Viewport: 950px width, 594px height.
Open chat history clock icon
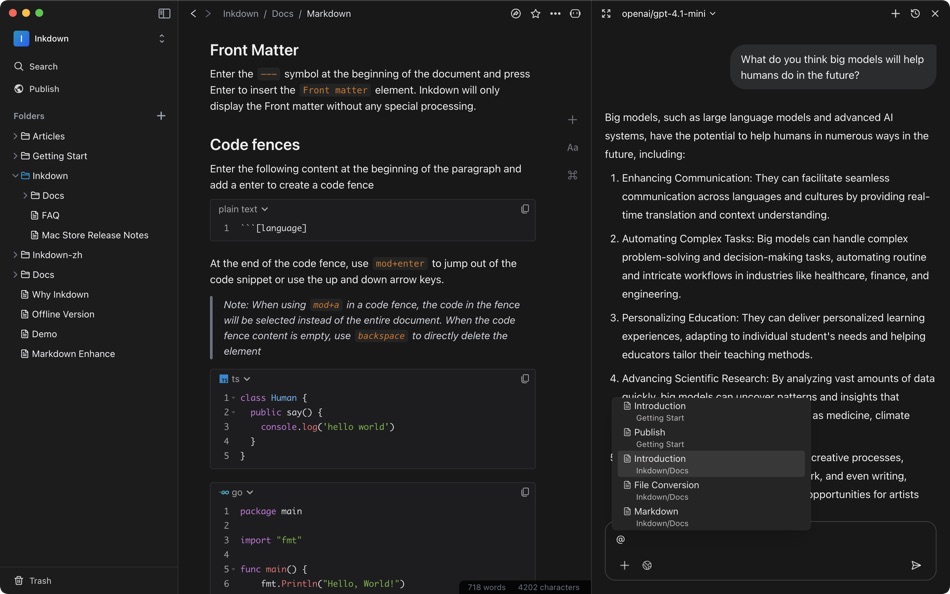click(x=915, y=13)
